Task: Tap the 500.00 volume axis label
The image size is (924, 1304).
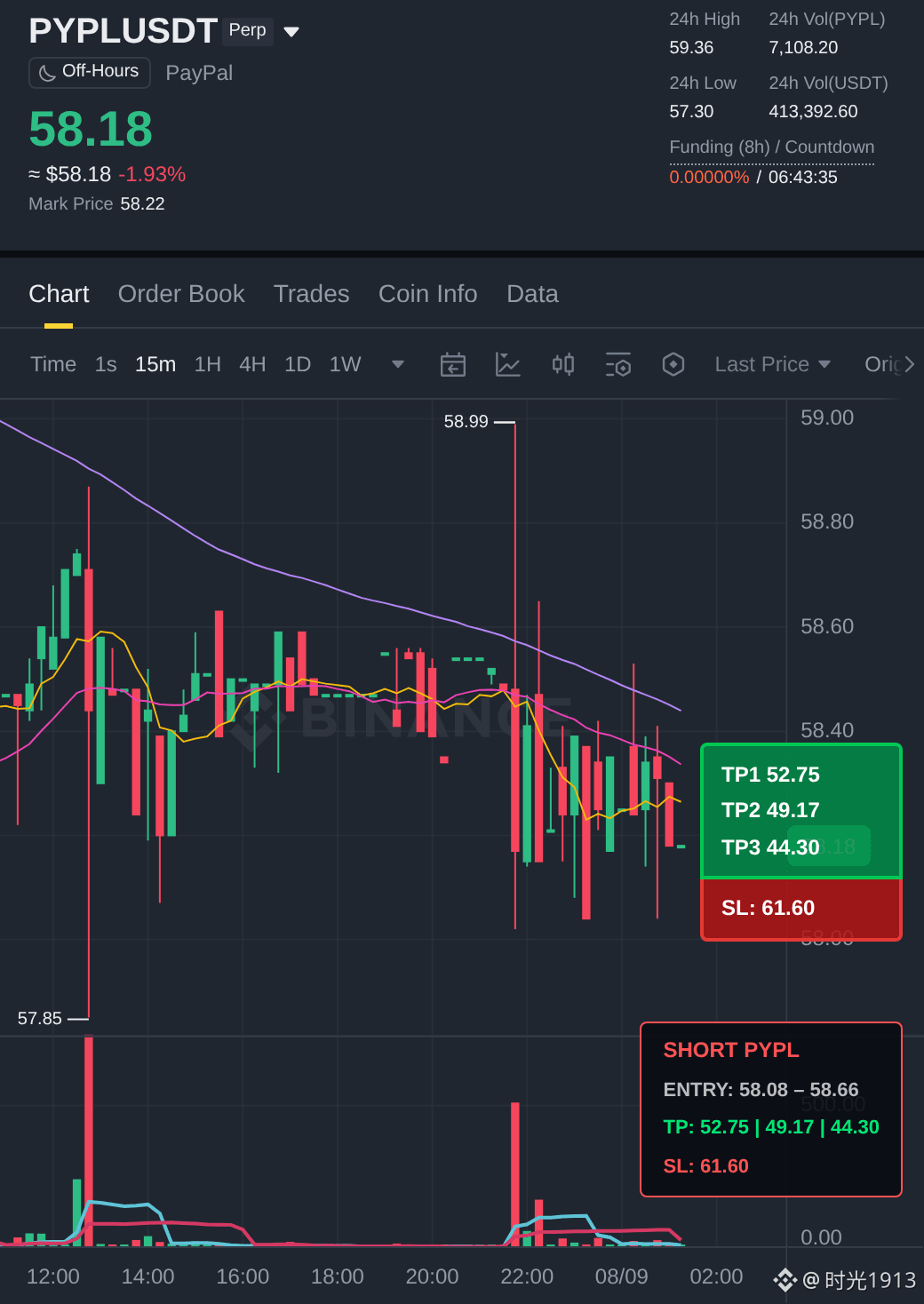Action: click(833, 1104)
